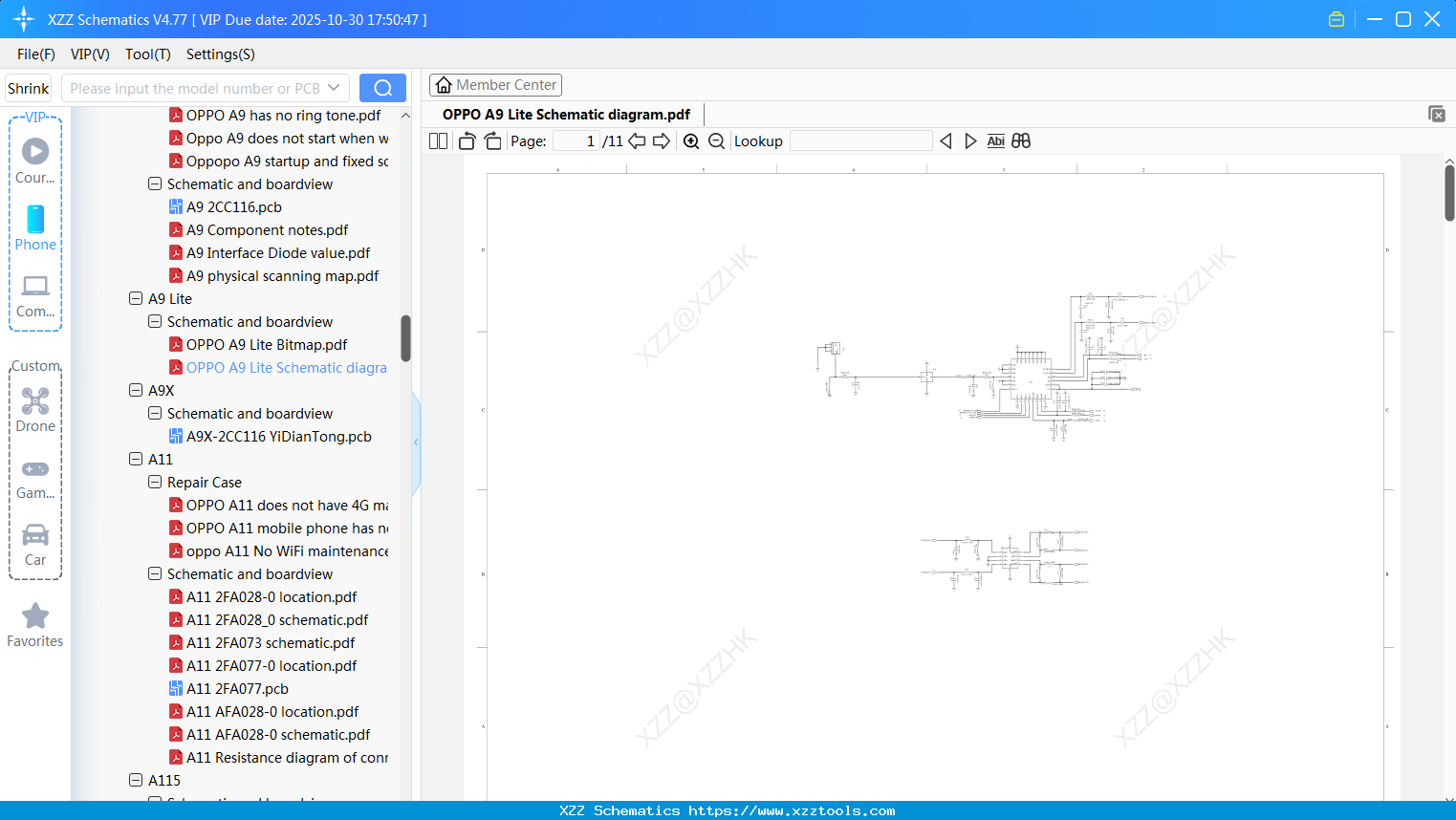This screenshot has height=820, width=1456.
Task: Jump to previous lookup result
Action: click(x=945, y=141)
